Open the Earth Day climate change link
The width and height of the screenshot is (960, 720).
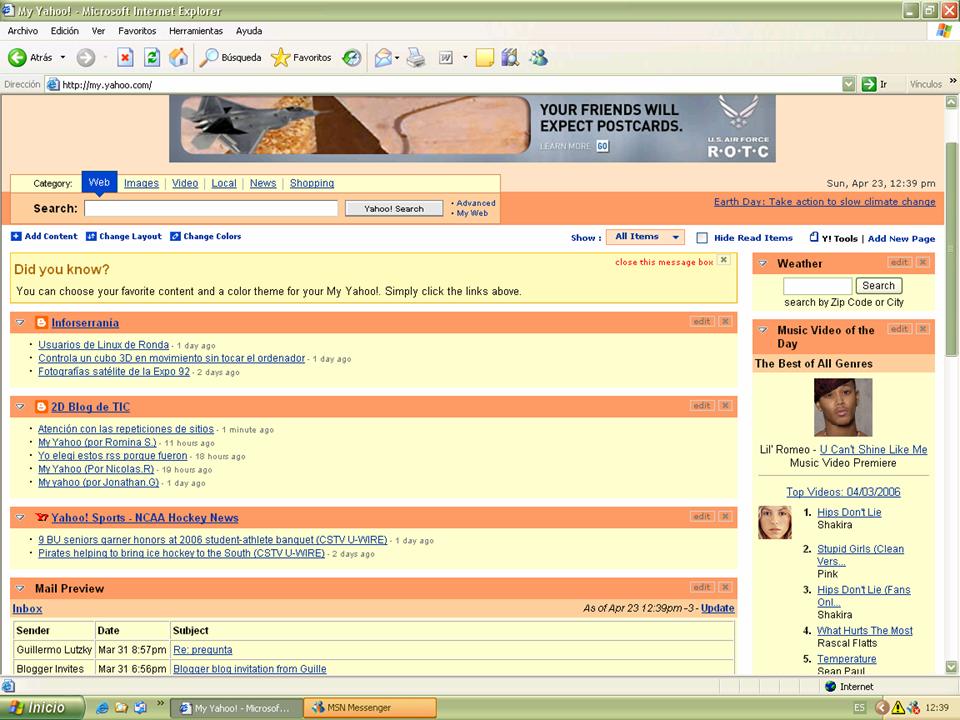click(x=824, y=201)
